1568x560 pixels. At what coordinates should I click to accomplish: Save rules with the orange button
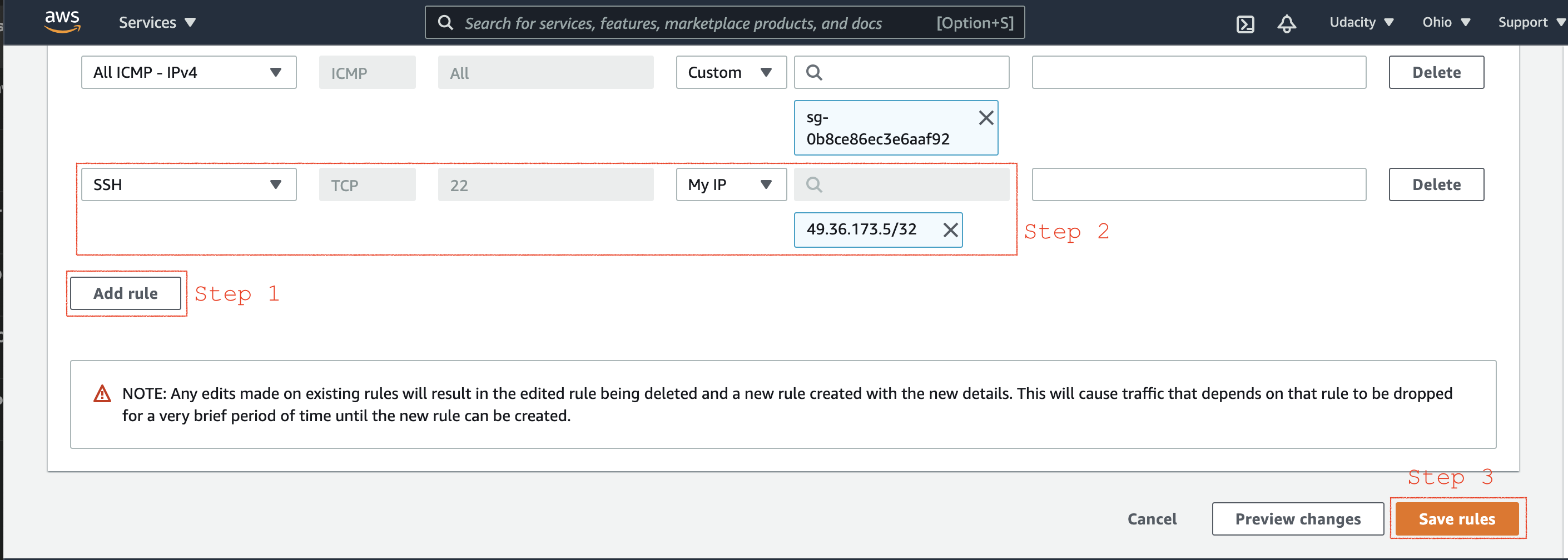[1457, 519]
